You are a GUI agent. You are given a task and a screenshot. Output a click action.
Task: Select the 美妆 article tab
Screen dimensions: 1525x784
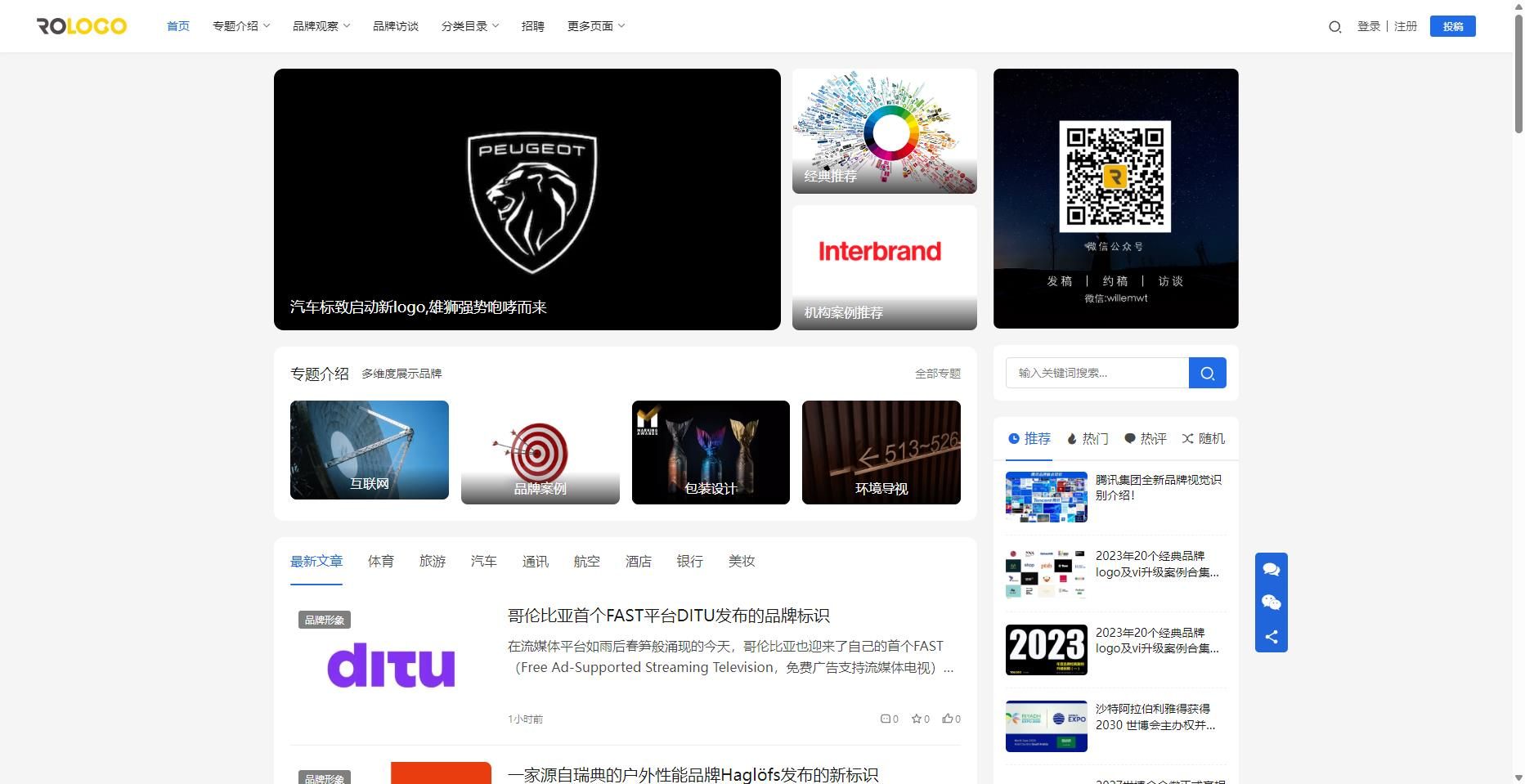[x=742, y=562]
